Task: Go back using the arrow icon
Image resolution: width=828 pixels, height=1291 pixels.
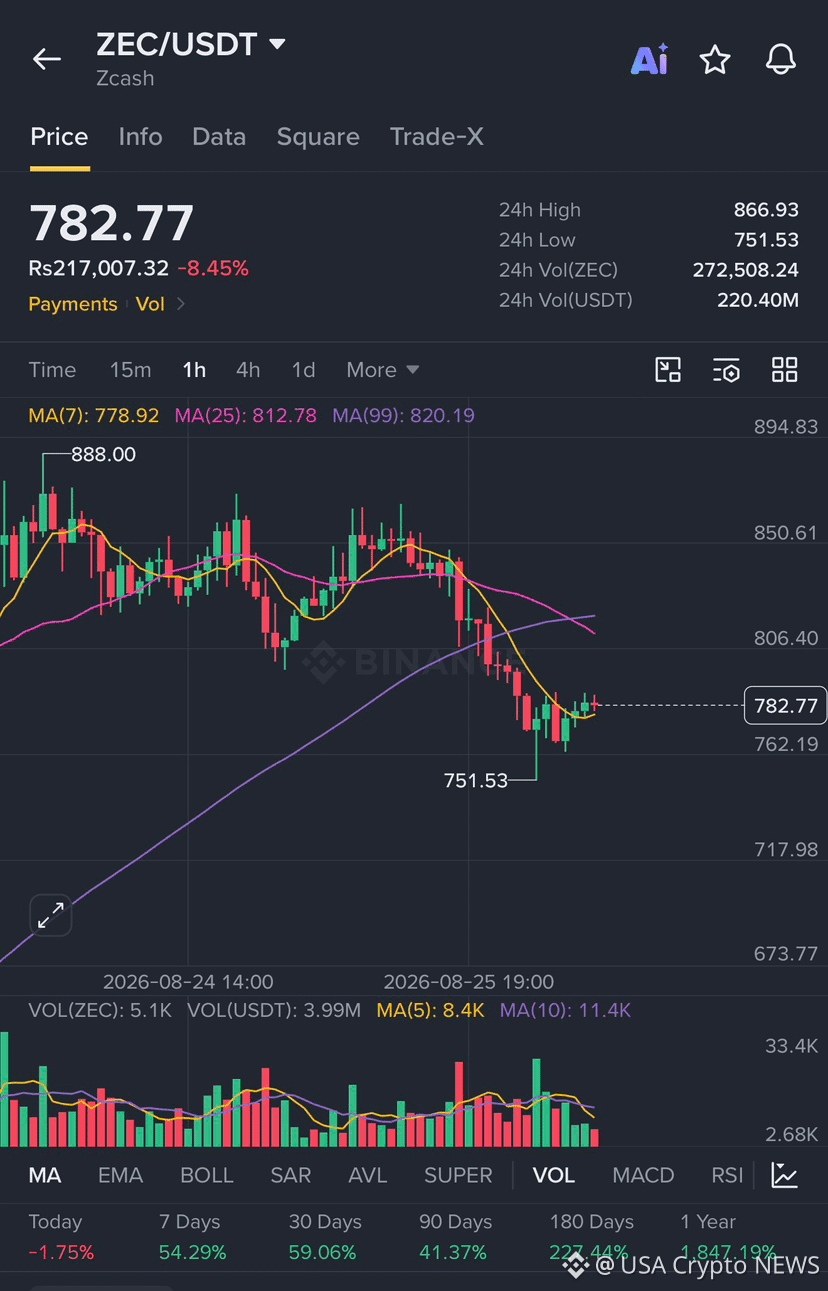Action: 47,59
